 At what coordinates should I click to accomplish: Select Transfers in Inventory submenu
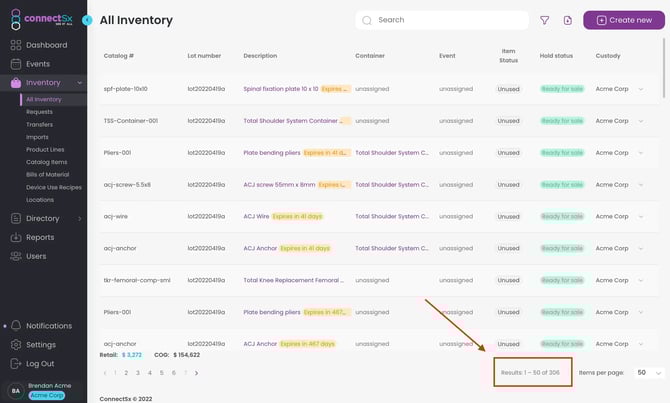click(40, 125)
